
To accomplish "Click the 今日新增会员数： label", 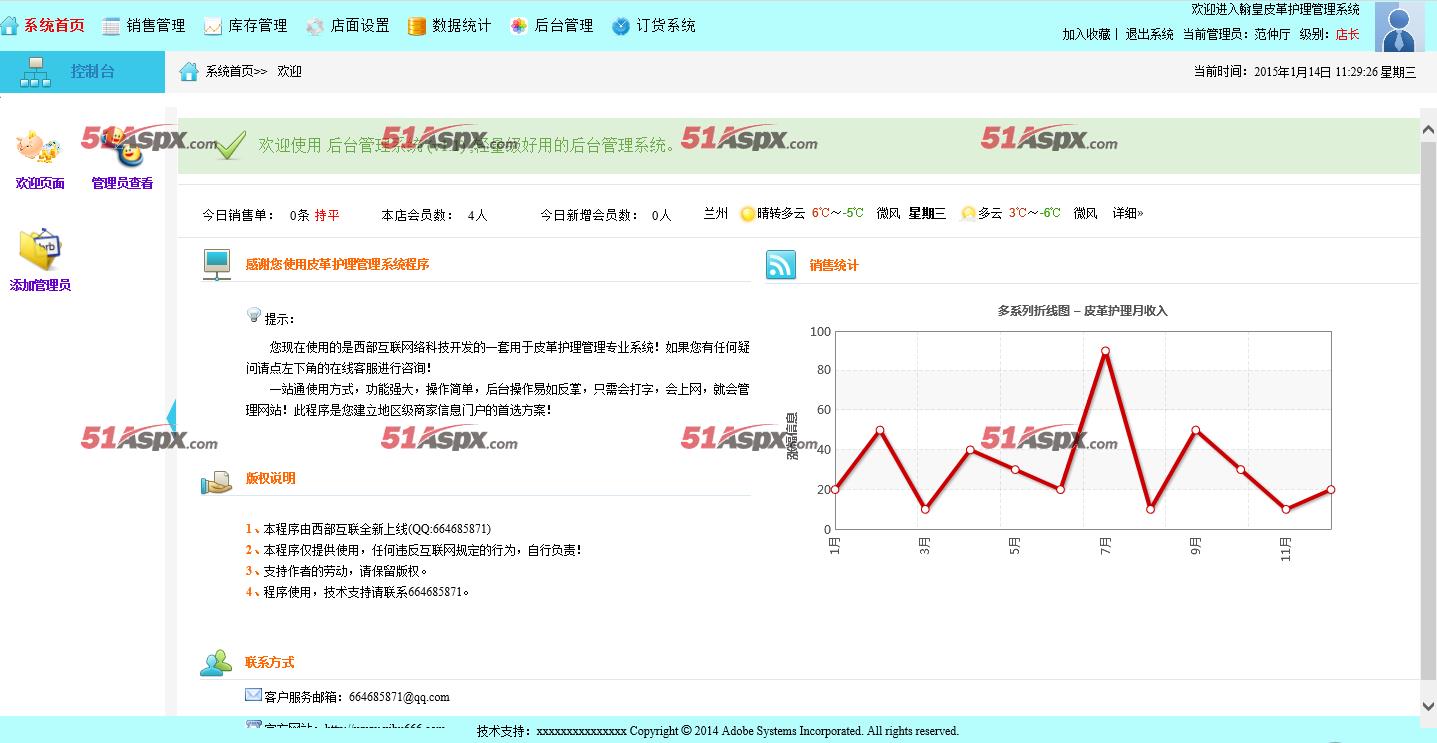I will [589, 215].
